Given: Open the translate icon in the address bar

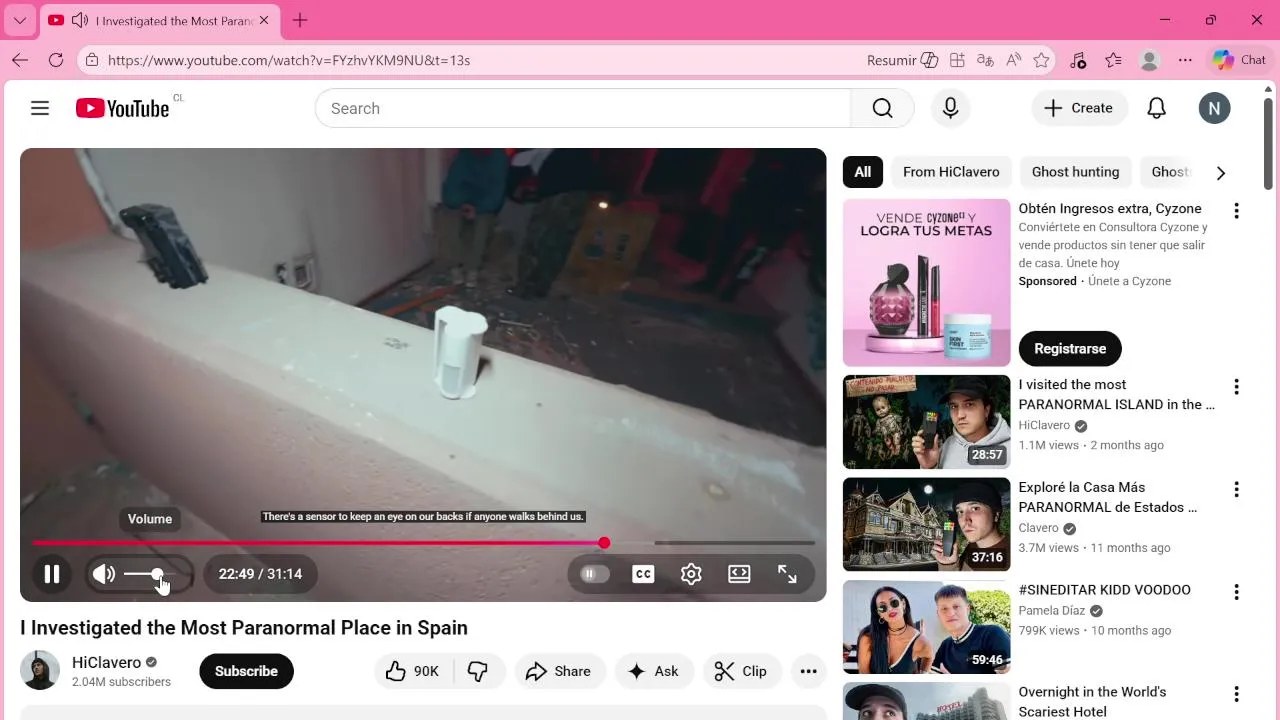Looking at the screenshot, I should click(x=985, y=60).
